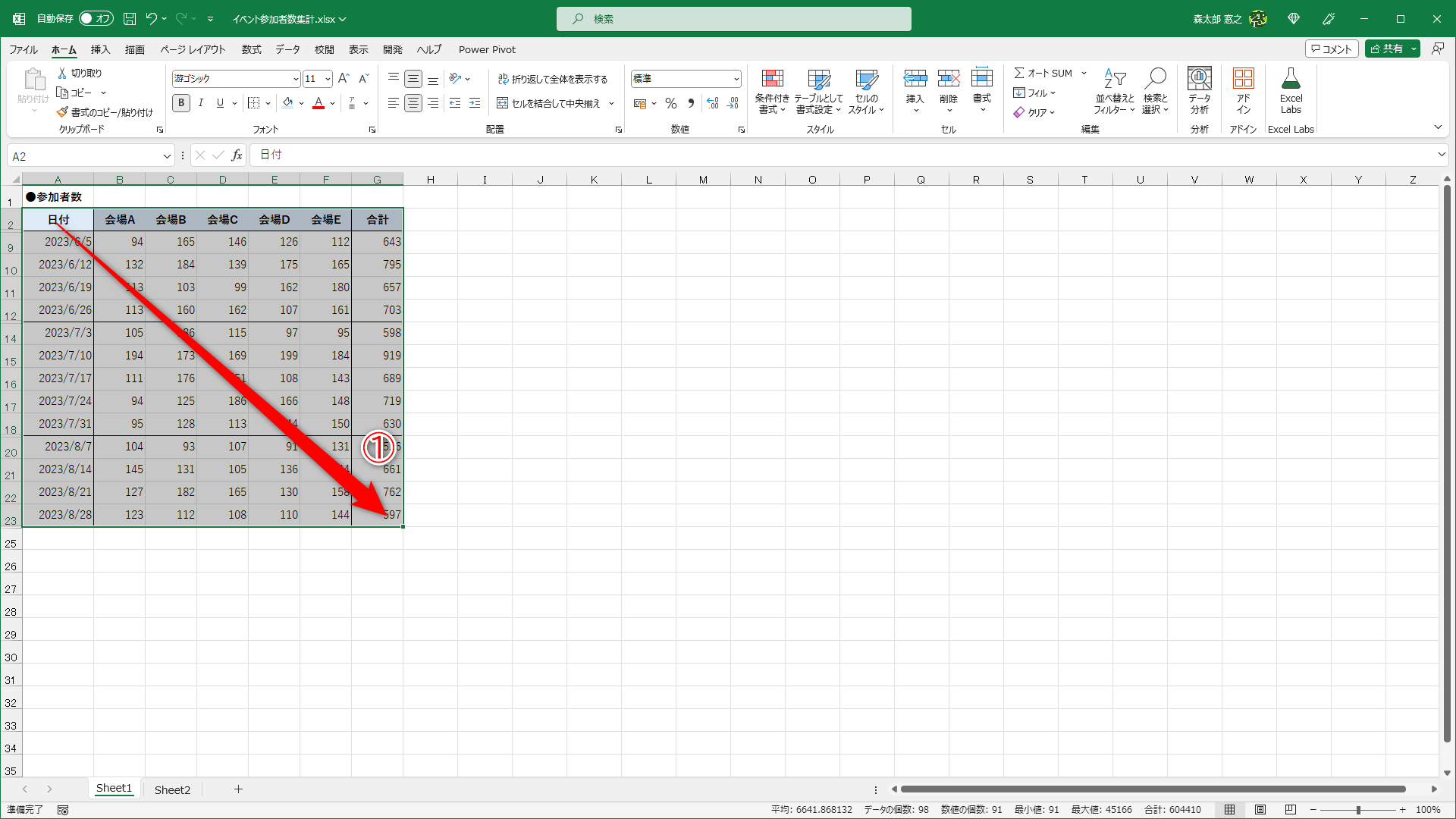
Task: Open the Data ribbon tab
Action: [x=287, y=49]
